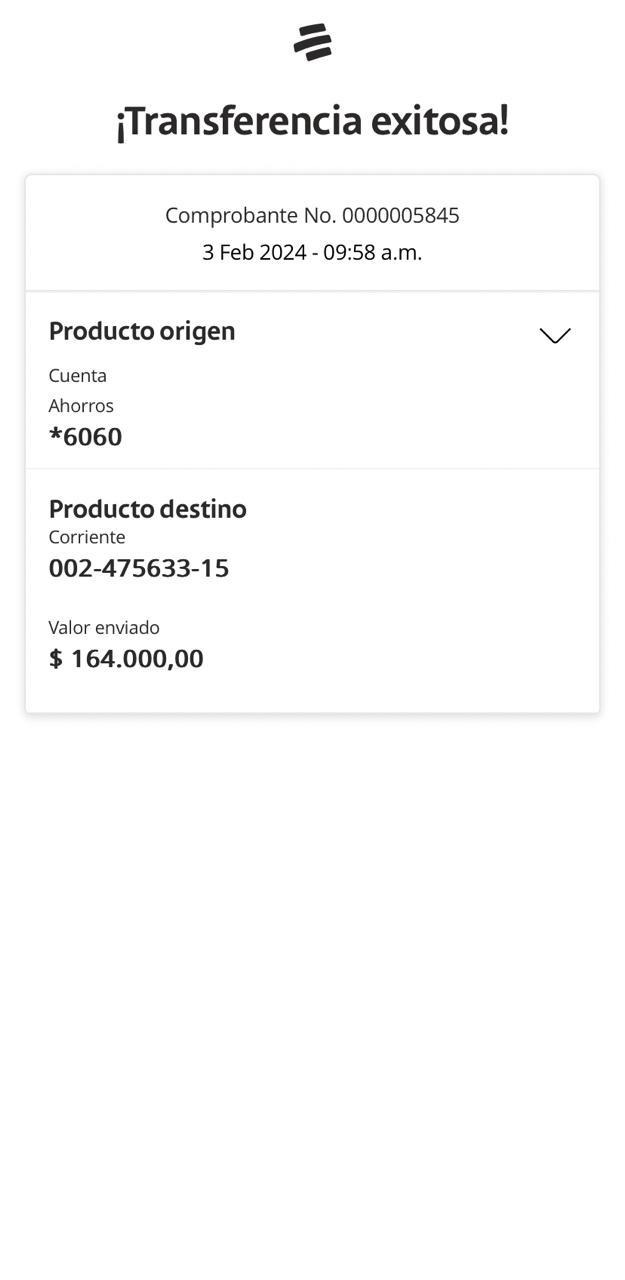Tap the dollar sign before the amount
This screenshot has width=625, height=1280.
(56, 659)
